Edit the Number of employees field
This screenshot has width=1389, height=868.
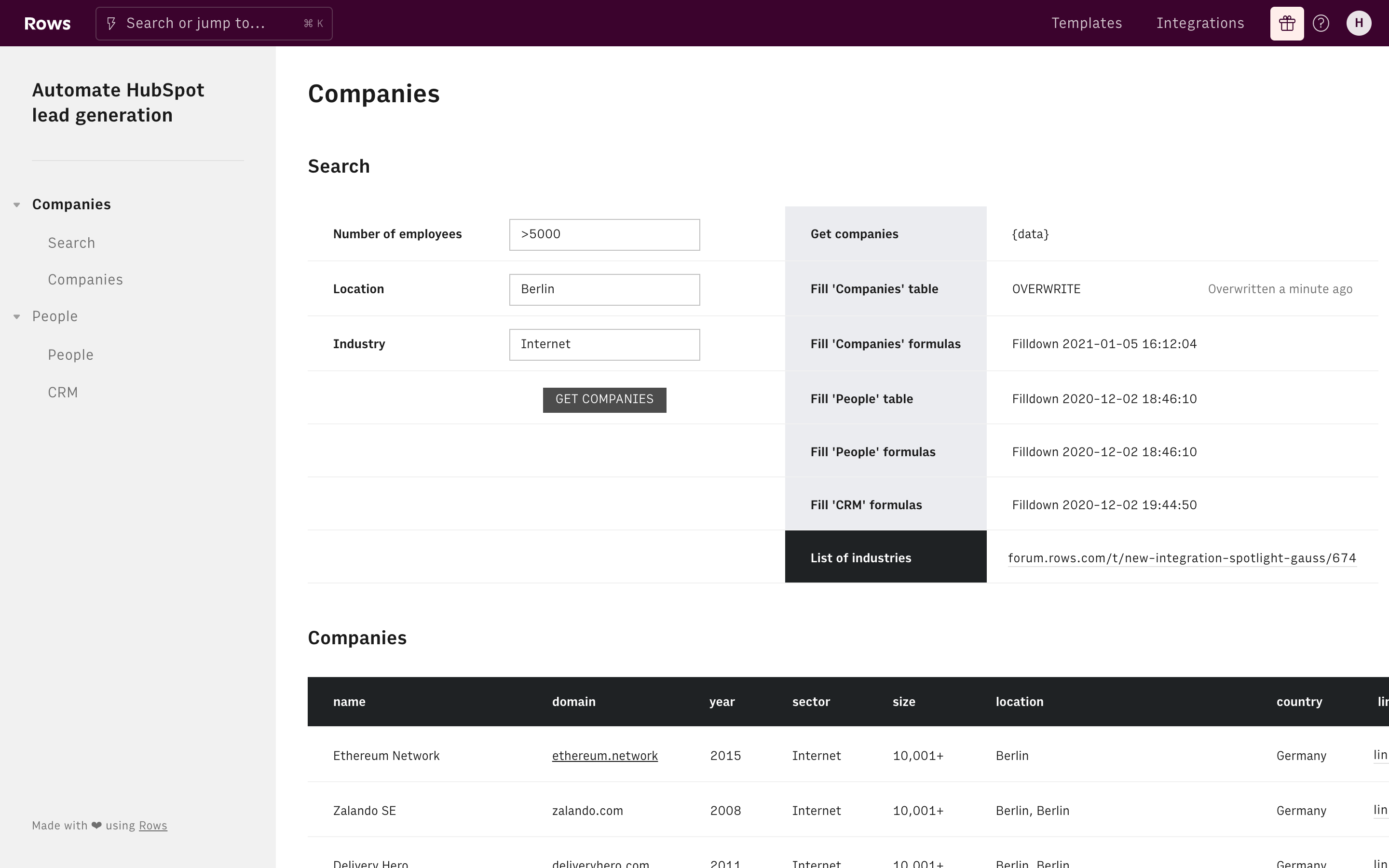604,234
